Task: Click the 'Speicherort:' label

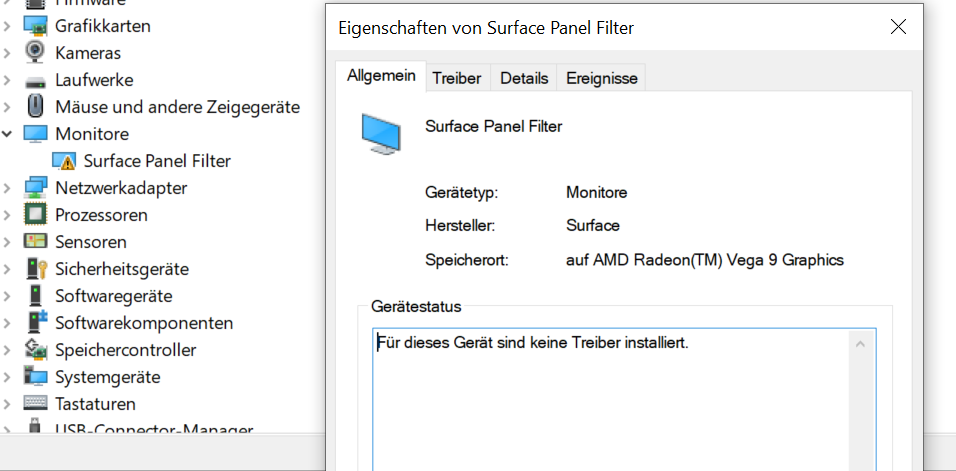Action: pyautogui.click(x=466, y=260)
